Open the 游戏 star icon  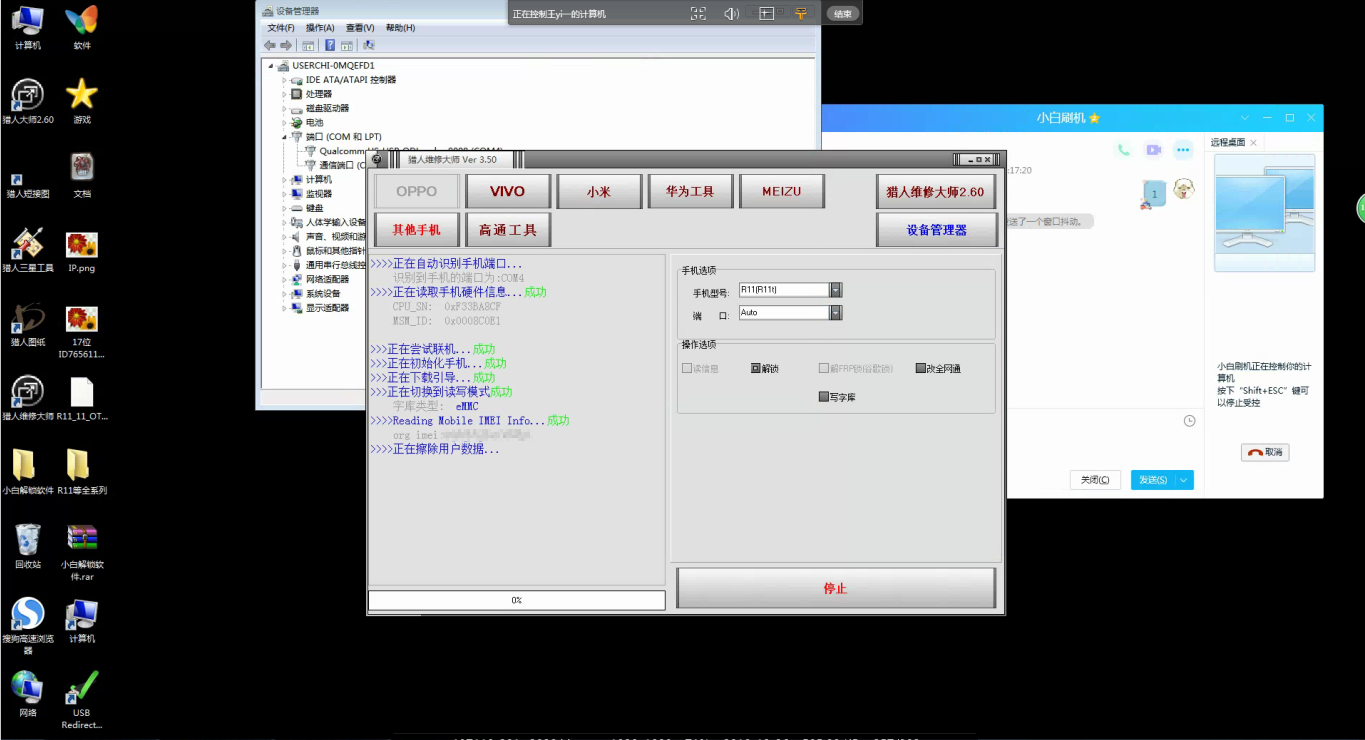coord(82,101)
